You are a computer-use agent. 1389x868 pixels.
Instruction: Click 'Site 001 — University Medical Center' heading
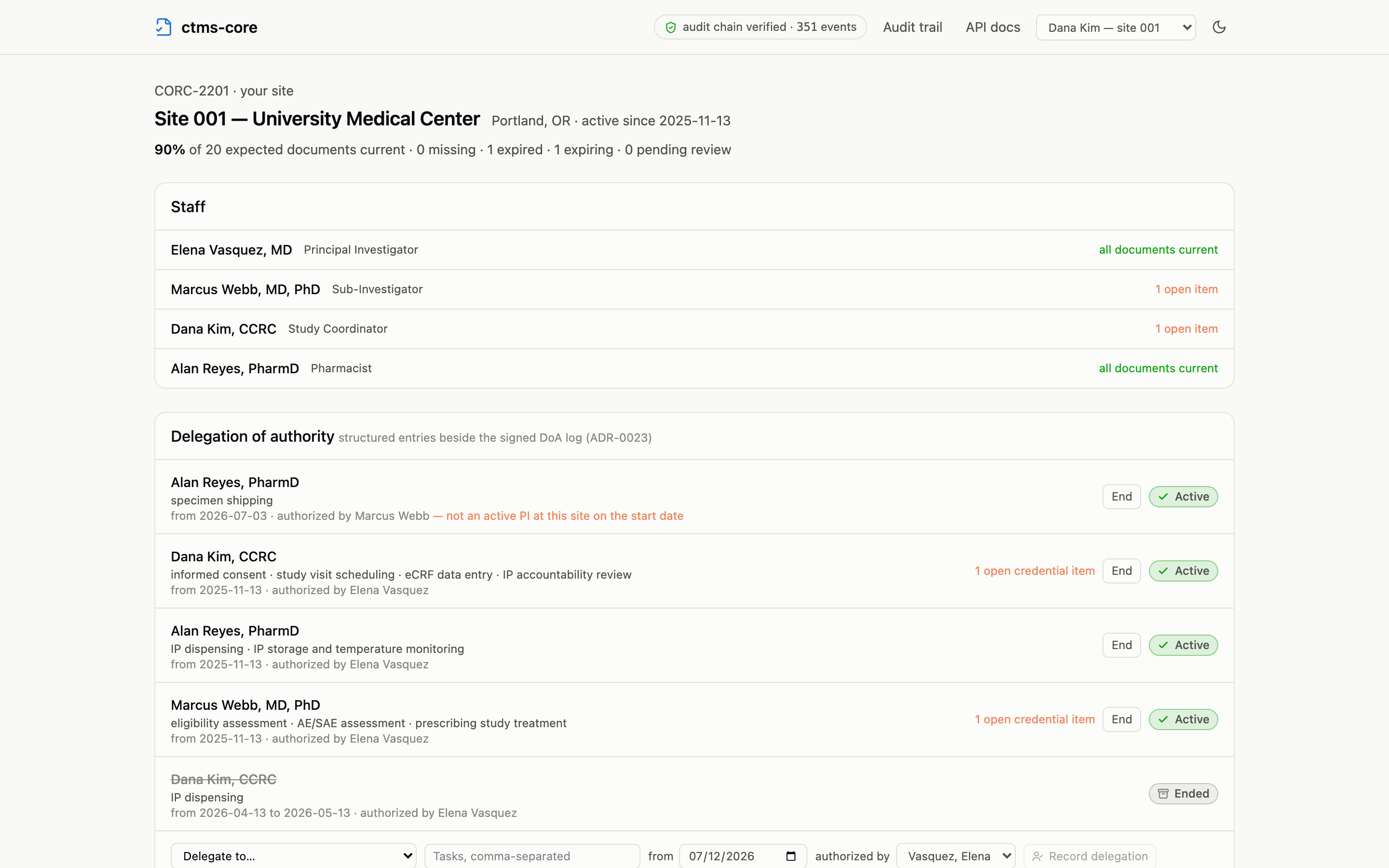[317, 119]
